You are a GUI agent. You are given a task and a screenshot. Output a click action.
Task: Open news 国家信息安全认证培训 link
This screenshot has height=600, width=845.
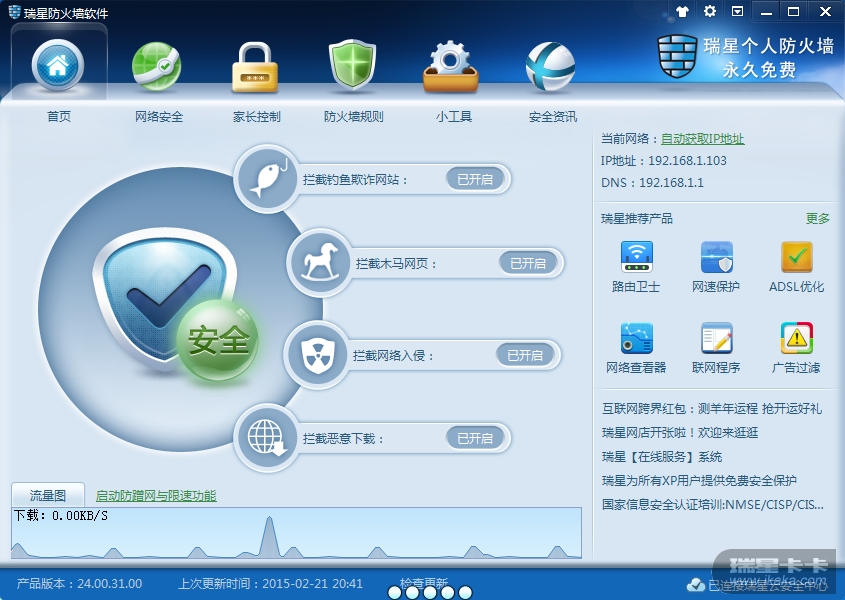tap(712, 505)
